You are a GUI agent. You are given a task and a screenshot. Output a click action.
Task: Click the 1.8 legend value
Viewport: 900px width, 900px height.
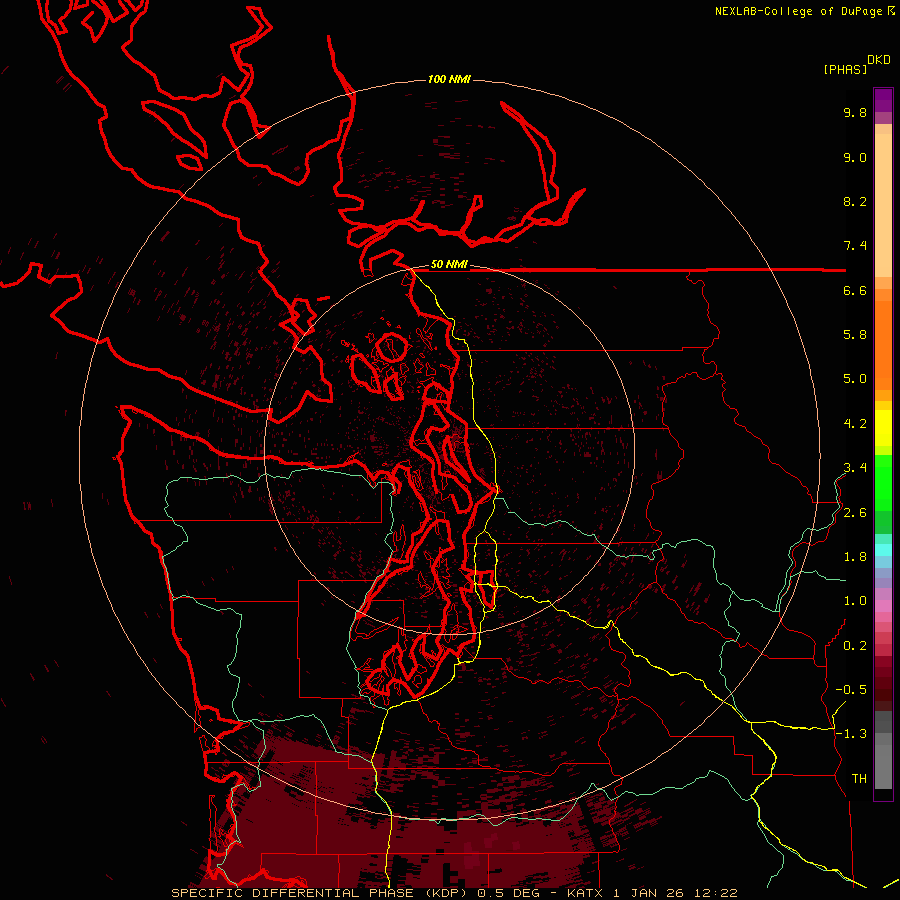pyautogui.click(x=855, y=557)
